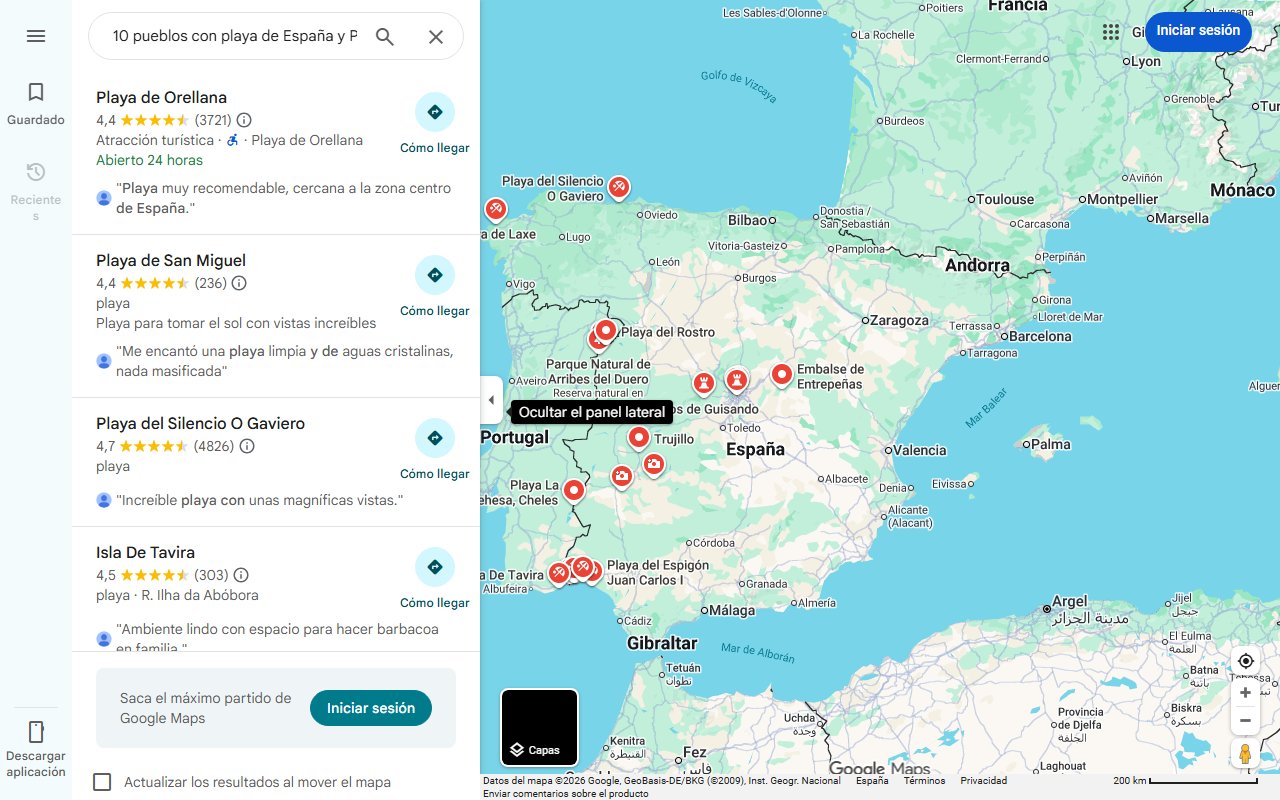Open the Google apps grid
This screenshot has height=800, width=1280.
pos(1111,32)
